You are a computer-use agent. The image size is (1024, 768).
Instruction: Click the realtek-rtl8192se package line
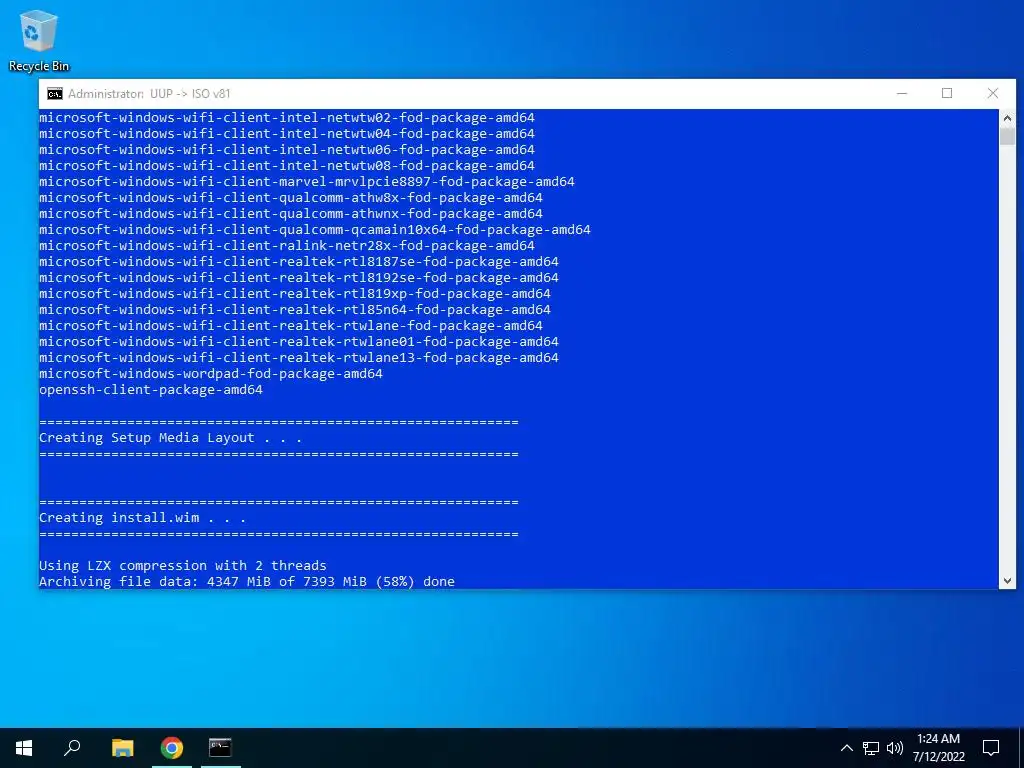click(x=298, y=278)
